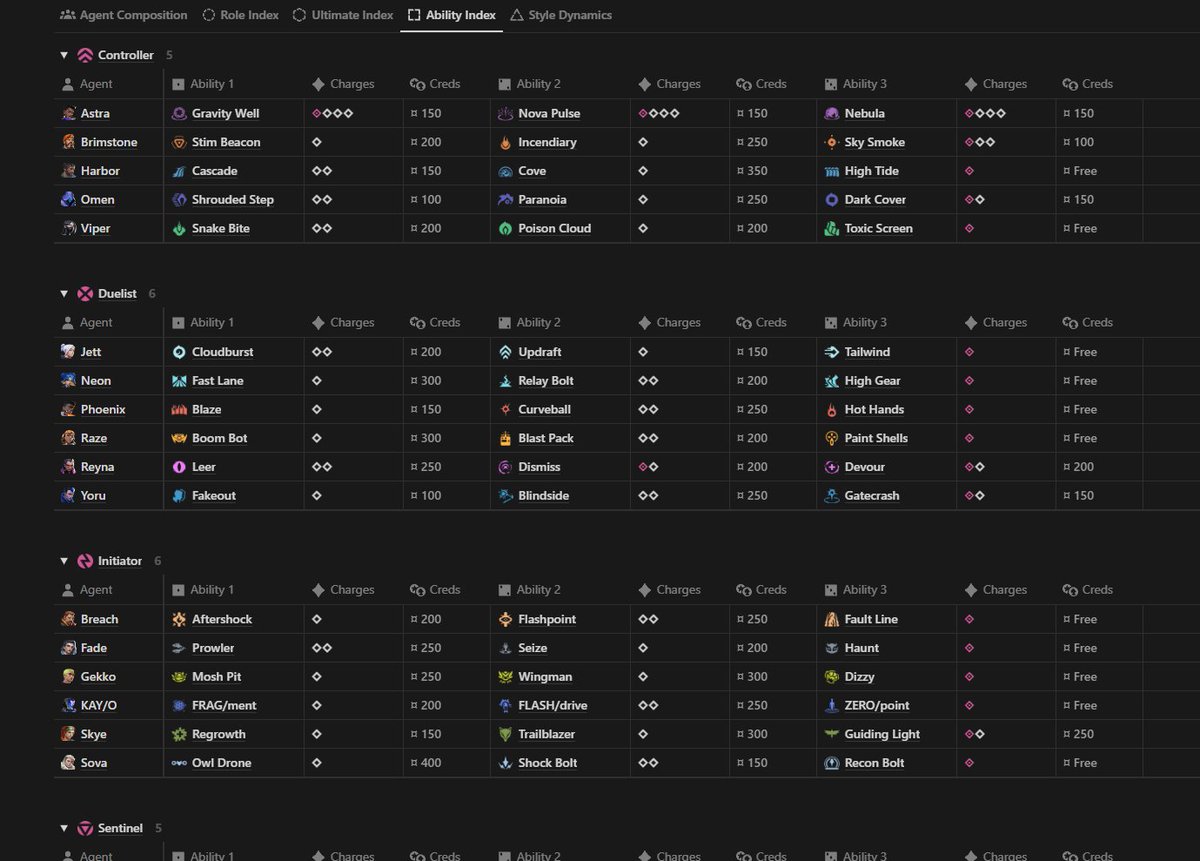Open the Phoenix agent row

103,409
